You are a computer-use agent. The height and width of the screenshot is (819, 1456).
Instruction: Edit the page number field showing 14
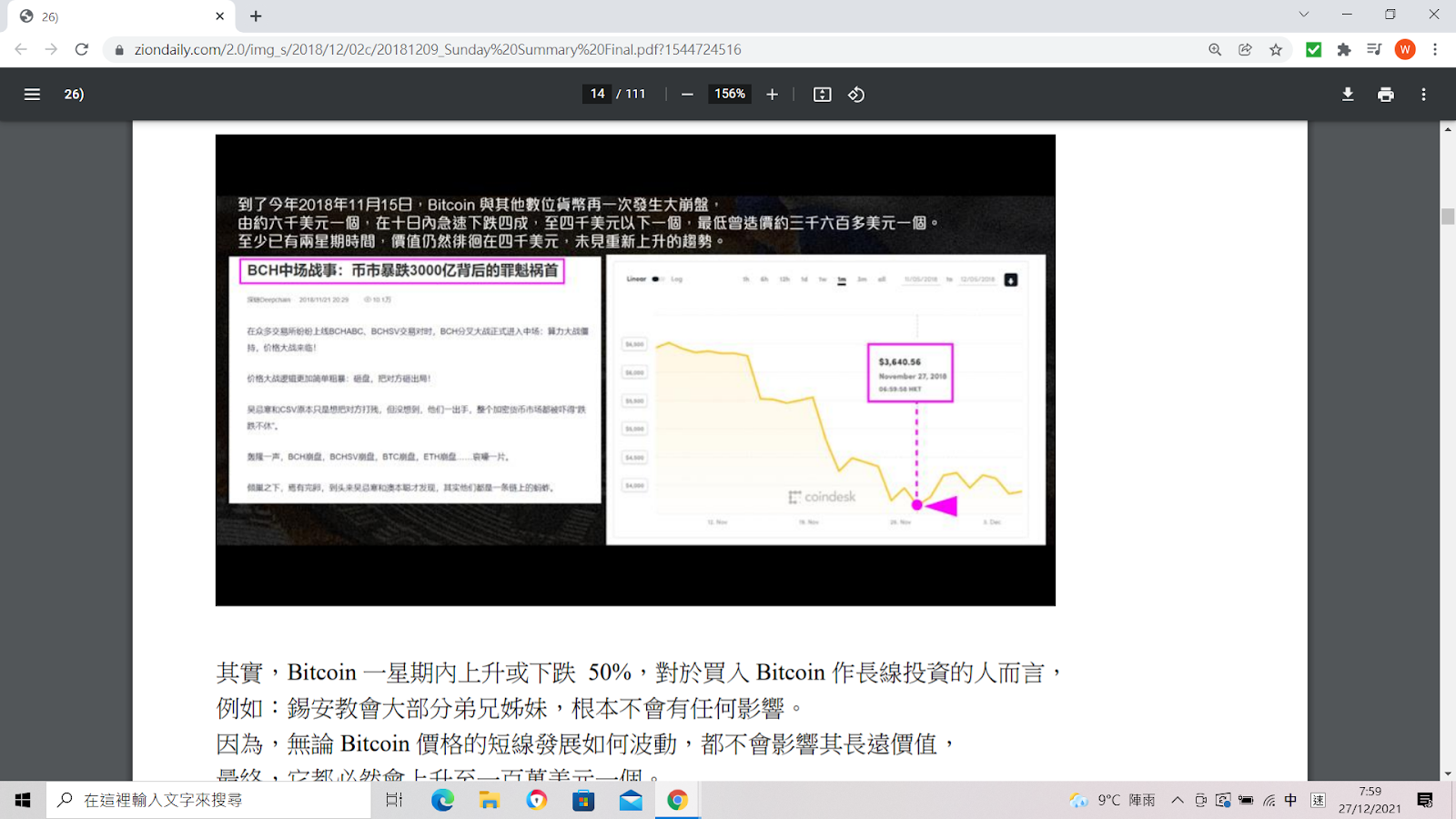[x=597, y=94]
